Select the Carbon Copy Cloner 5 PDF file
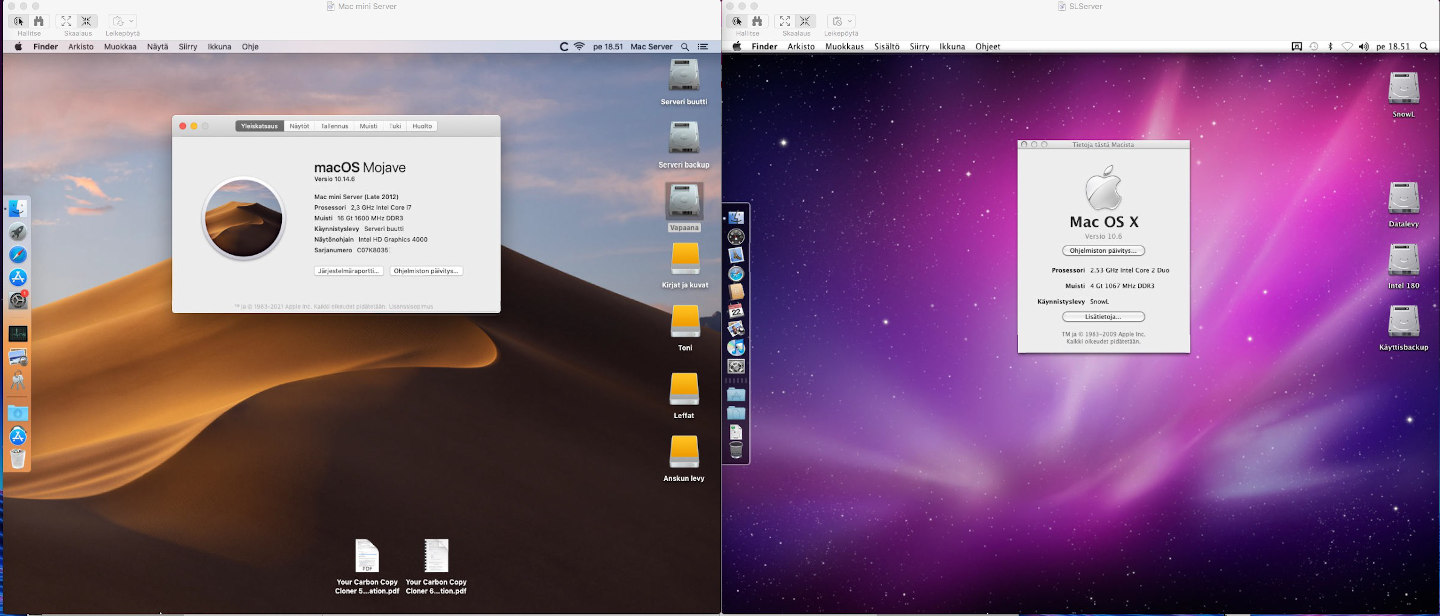This screenshot has width=1440, height=616. click(x=367, y=556)
